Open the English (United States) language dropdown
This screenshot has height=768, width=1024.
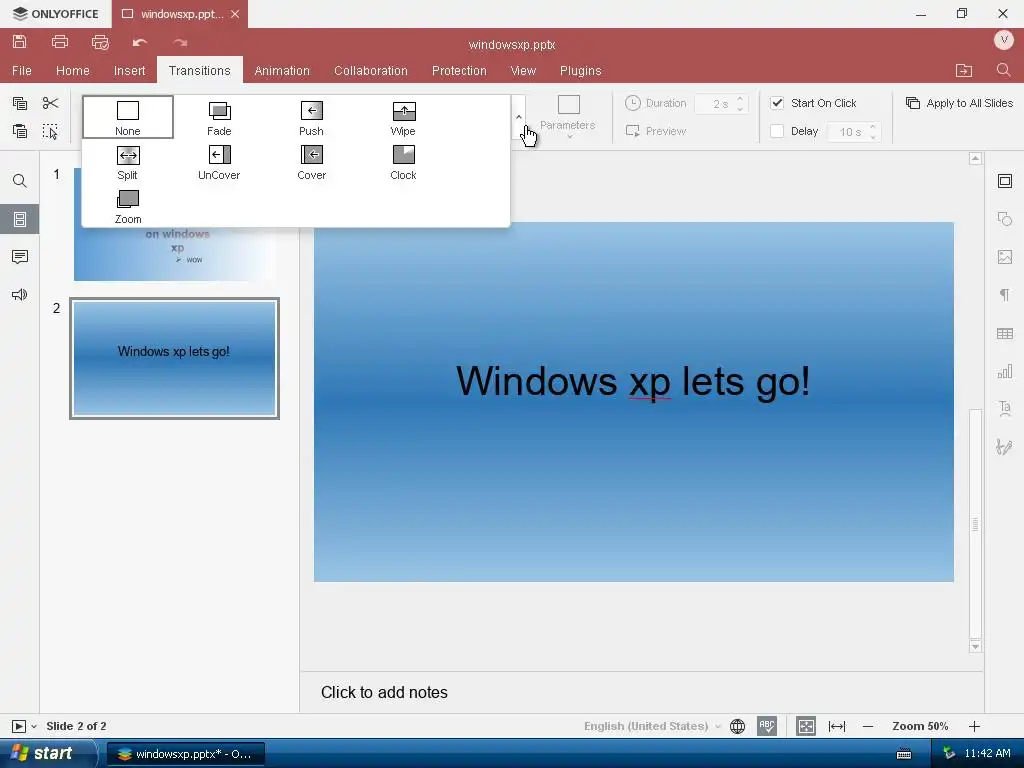652,726
